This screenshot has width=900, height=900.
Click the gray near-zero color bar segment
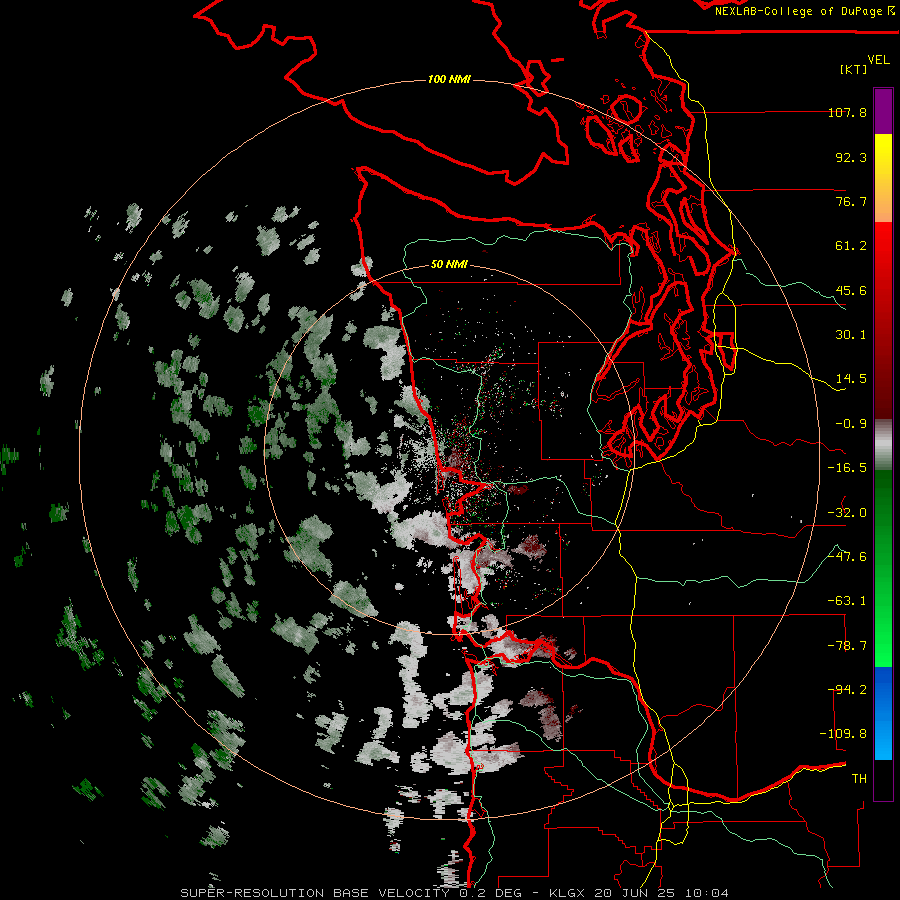883,445
